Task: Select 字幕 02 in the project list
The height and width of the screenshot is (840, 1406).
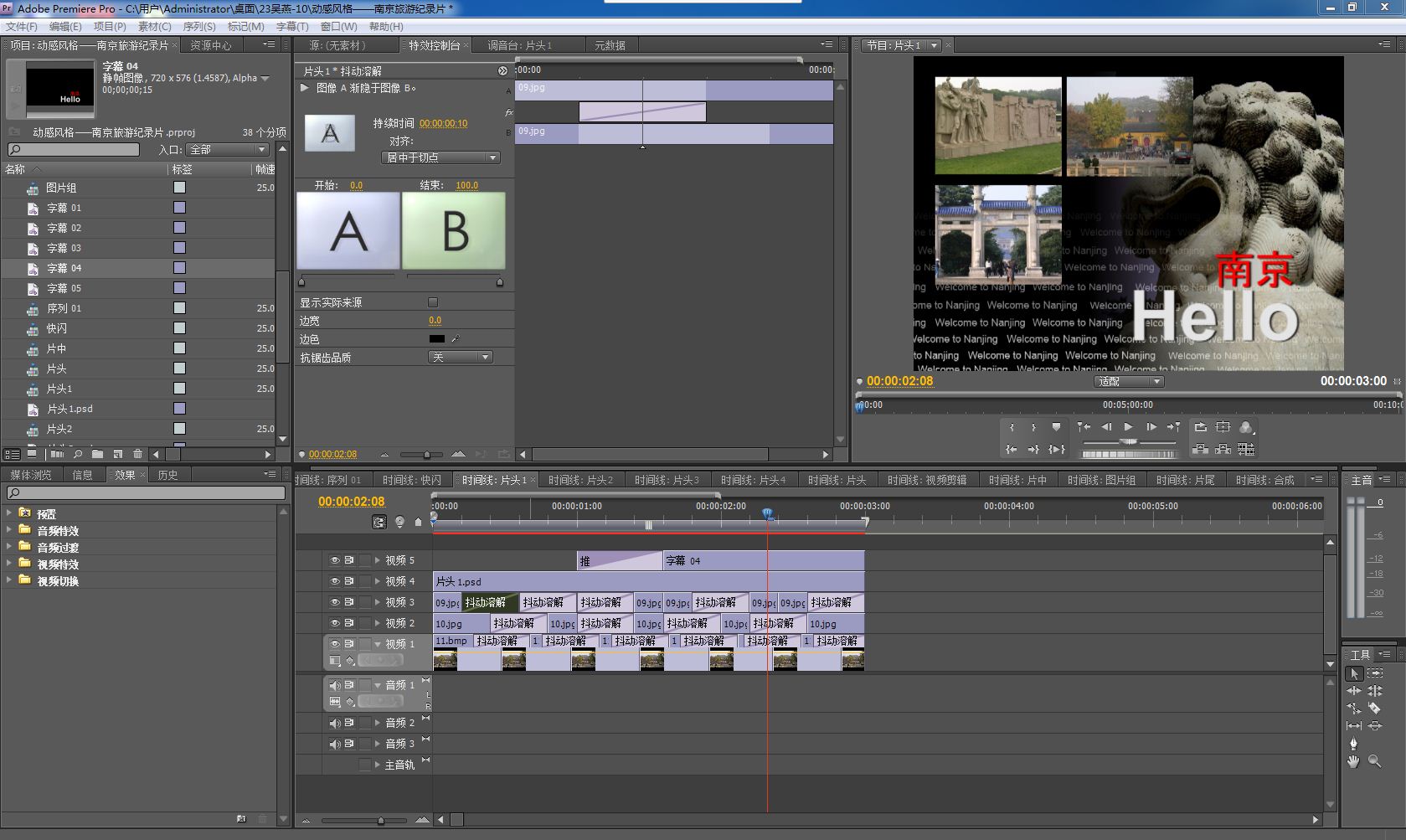Action: [x=64, y=228]
